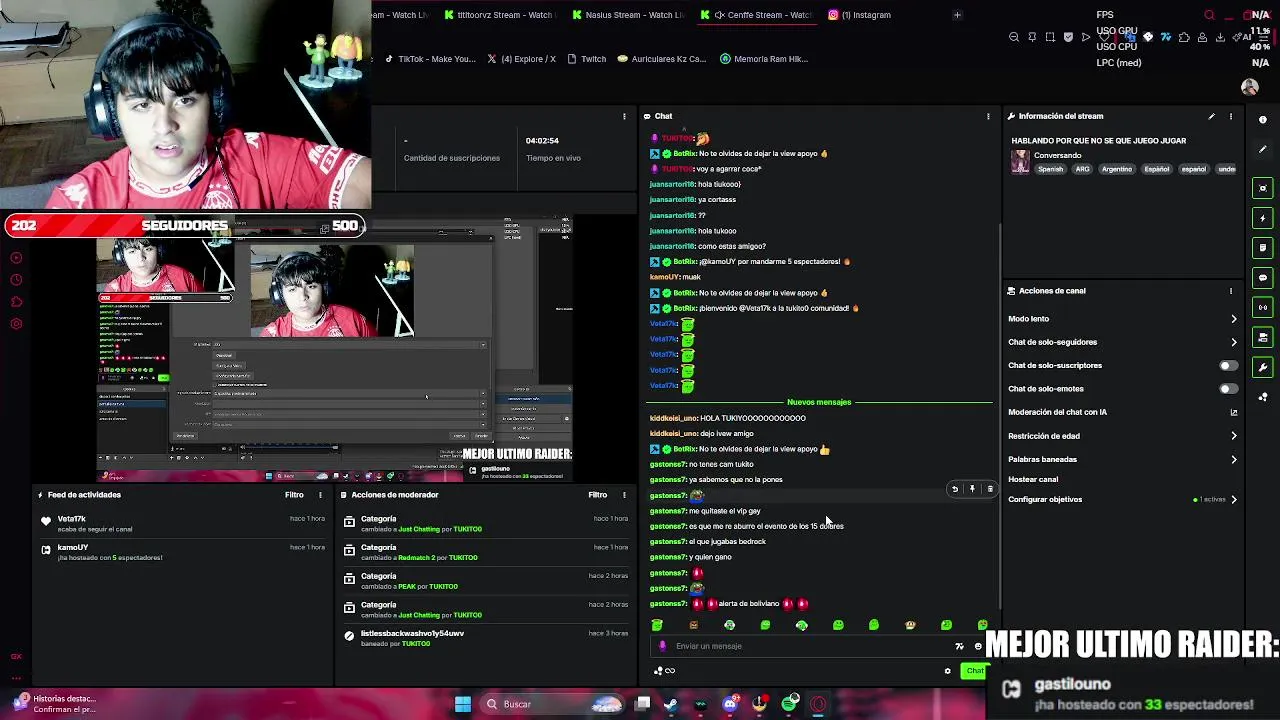Open the user profile avatar
This screenshot has height=720, width=1280.
(x=1249, y=87)
